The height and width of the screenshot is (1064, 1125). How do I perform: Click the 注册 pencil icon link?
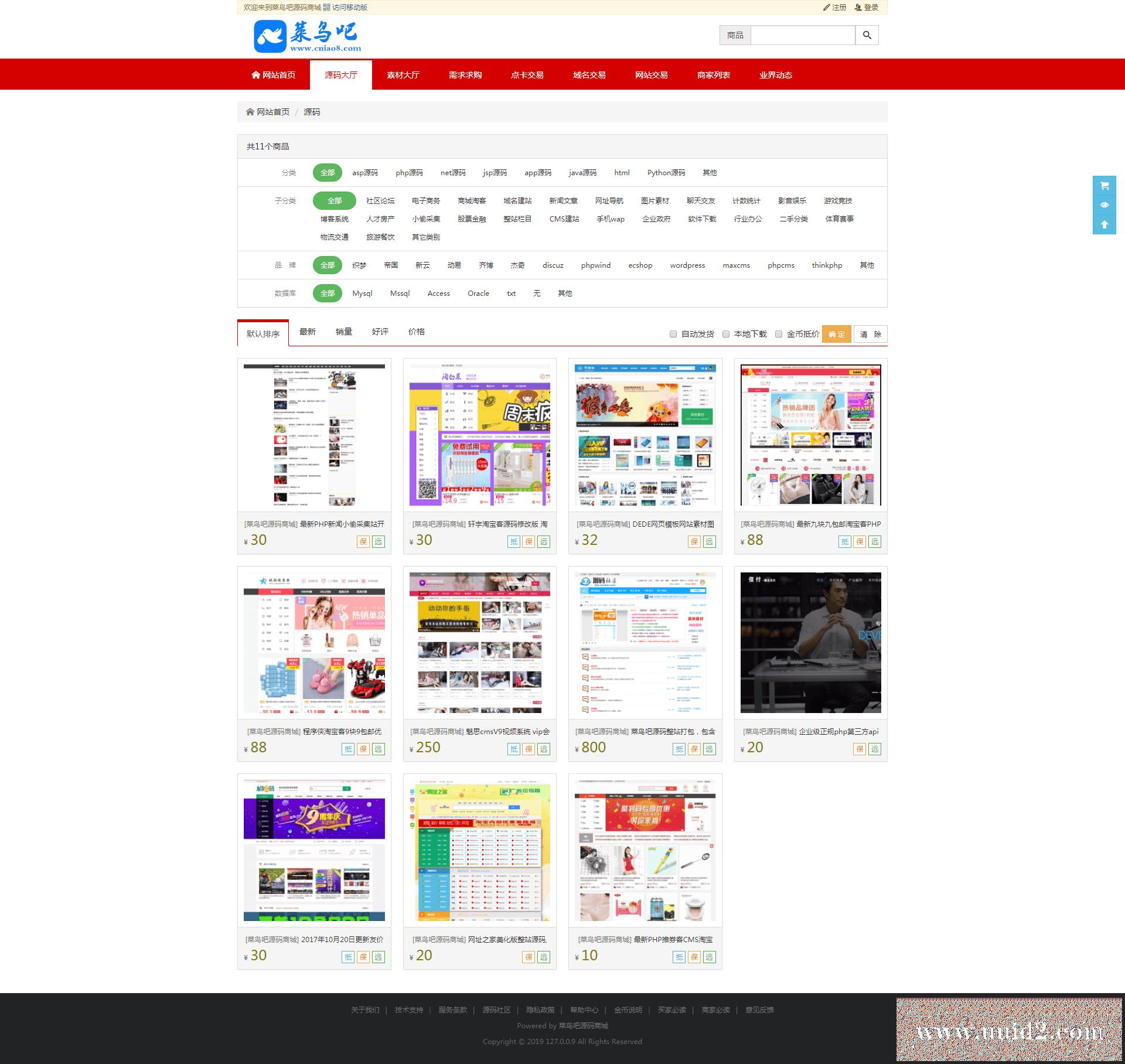(x=834, y=8)
